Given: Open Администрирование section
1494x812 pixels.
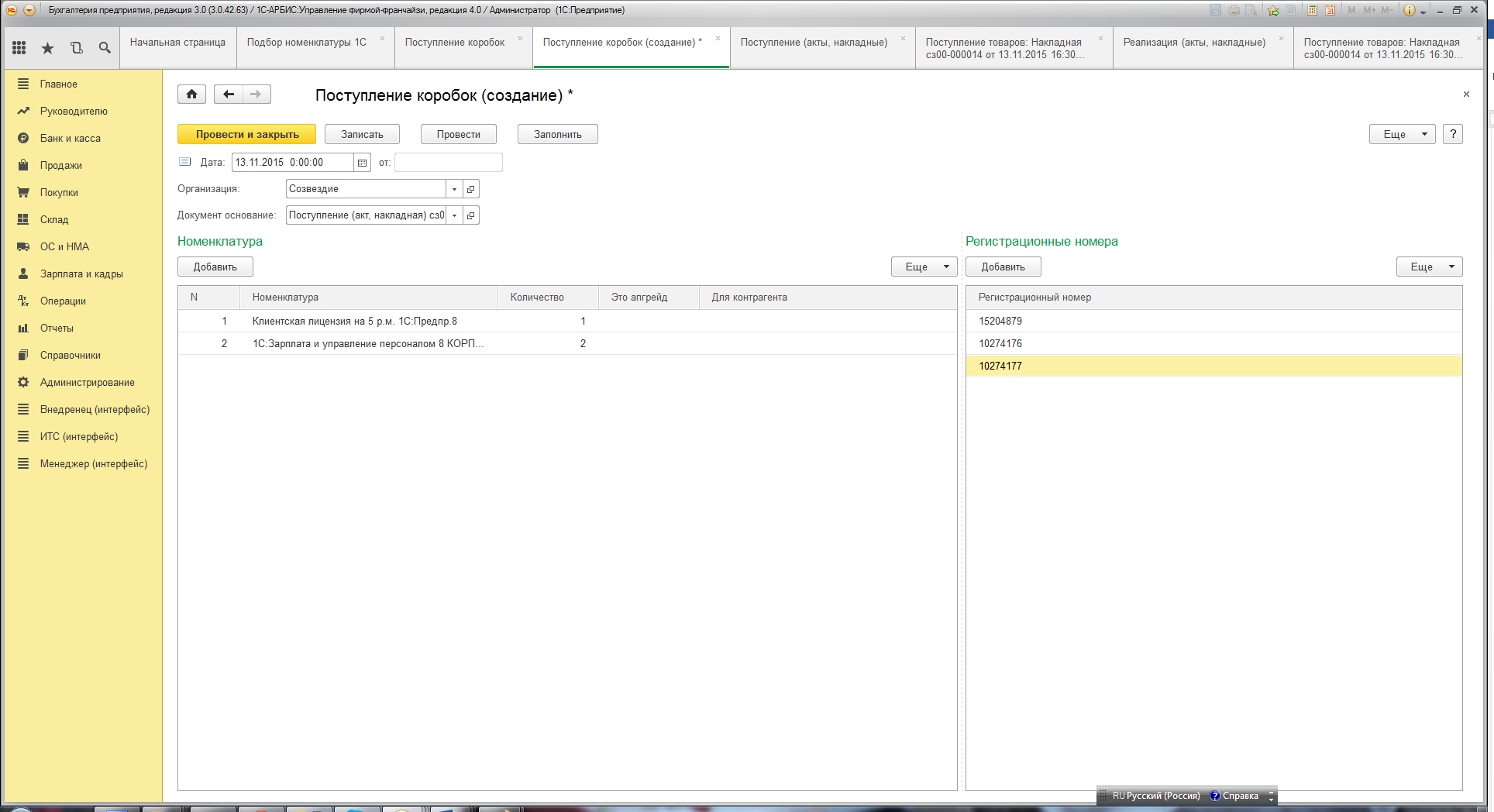Looking at the screenshot, I should pos(88,383).
